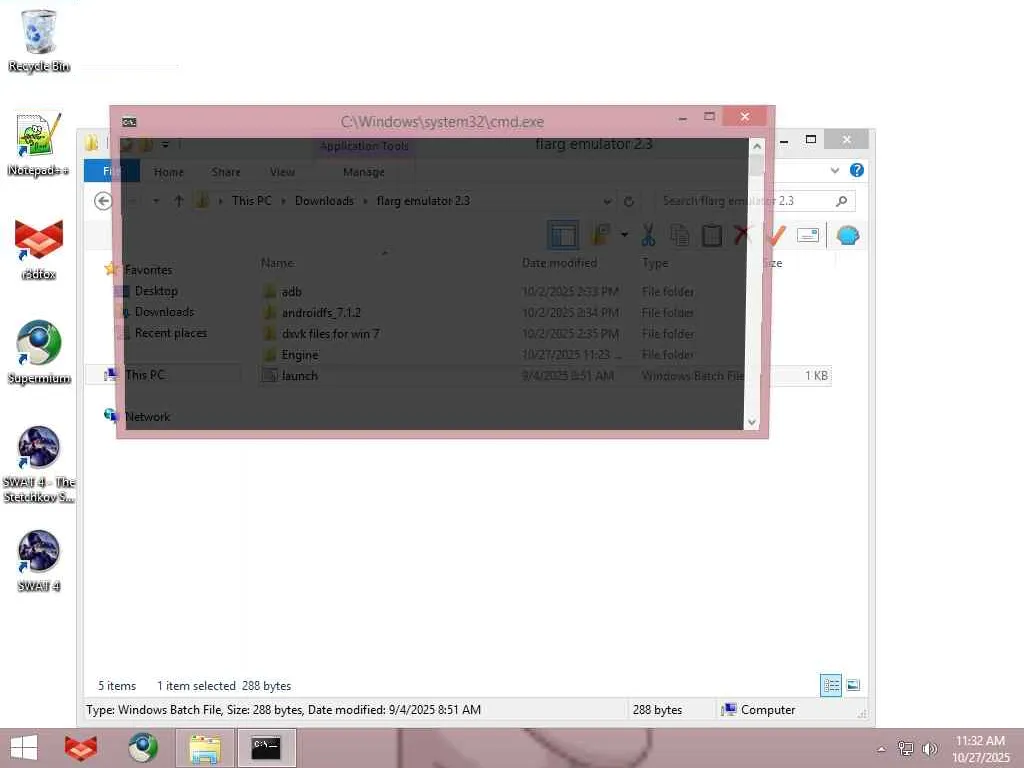Click the 1 KB size cell
Viewport: 1024px width, 768px height.
pos(816,376)
